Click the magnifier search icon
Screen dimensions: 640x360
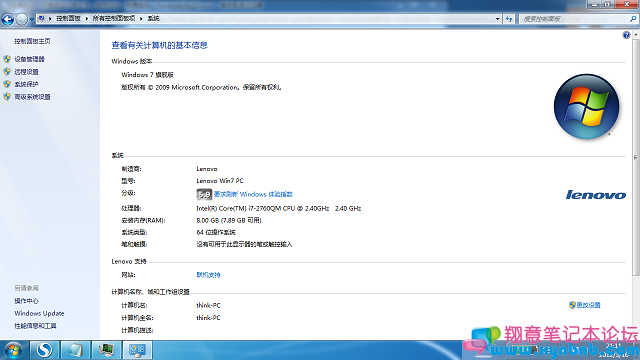[633, 19]
